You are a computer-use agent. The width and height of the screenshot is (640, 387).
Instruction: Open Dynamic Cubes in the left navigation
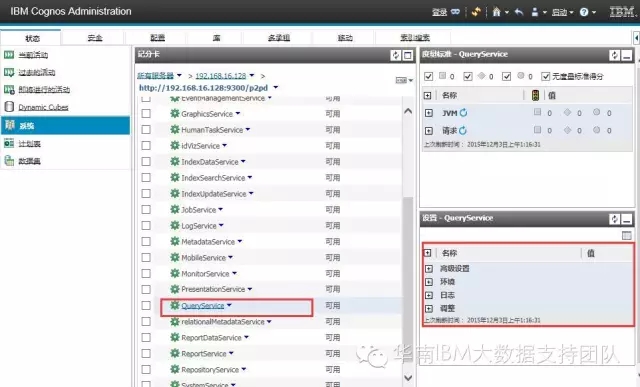point(43,107)
